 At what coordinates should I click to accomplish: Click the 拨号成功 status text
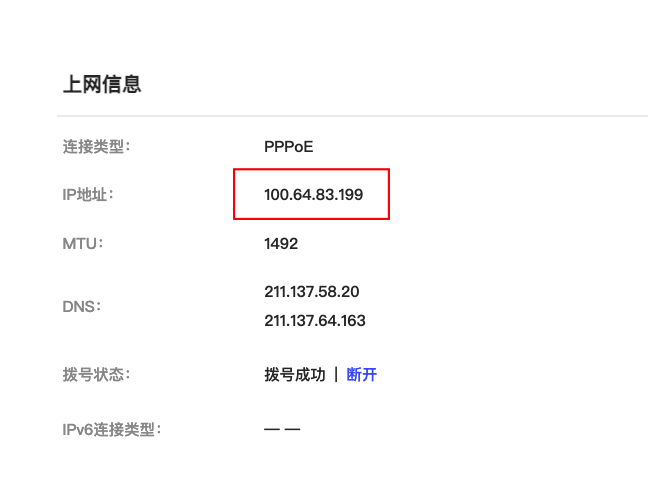point(295,375)
